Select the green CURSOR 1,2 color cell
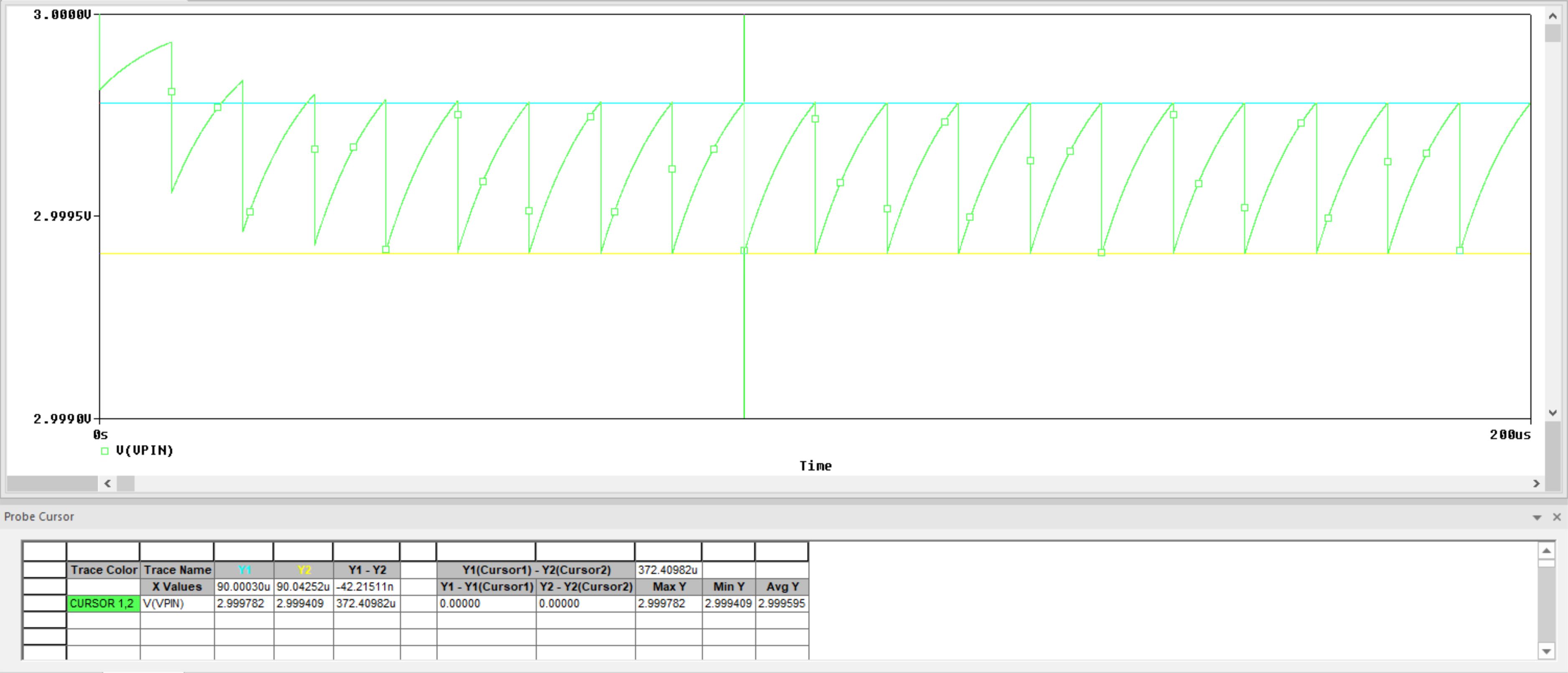The width and height of the screenshot is (1568, 673). tap(103, 604)
